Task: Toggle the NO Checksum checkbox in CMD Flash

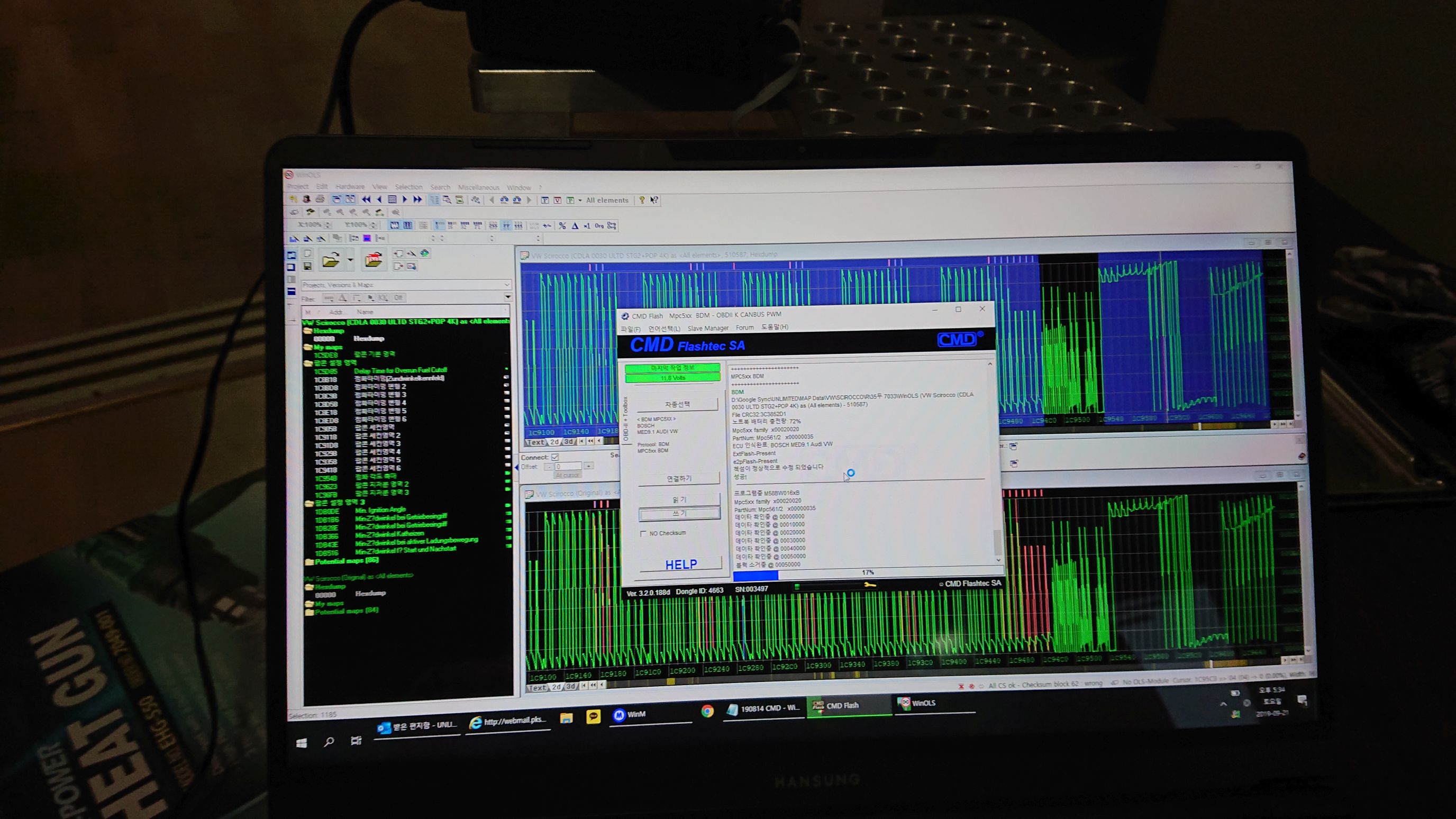Action: click(643, 533)
